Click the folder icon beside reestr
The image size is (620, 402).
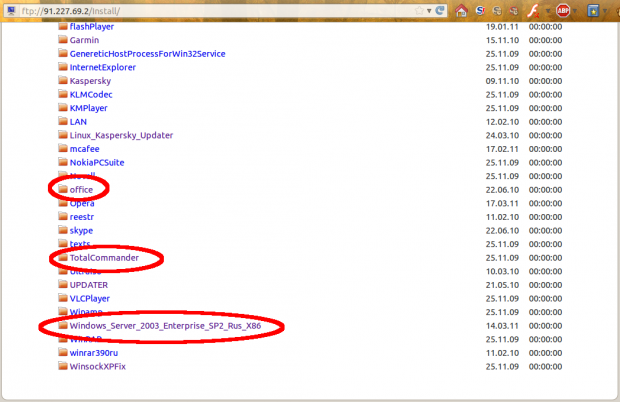(x=63, y=216)
